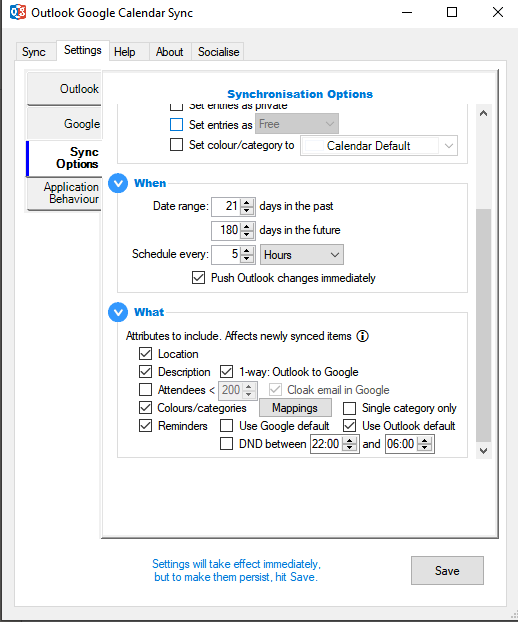Uncheck the Description attribute
This screenshot has width=518, height=622.
(146, 372)
